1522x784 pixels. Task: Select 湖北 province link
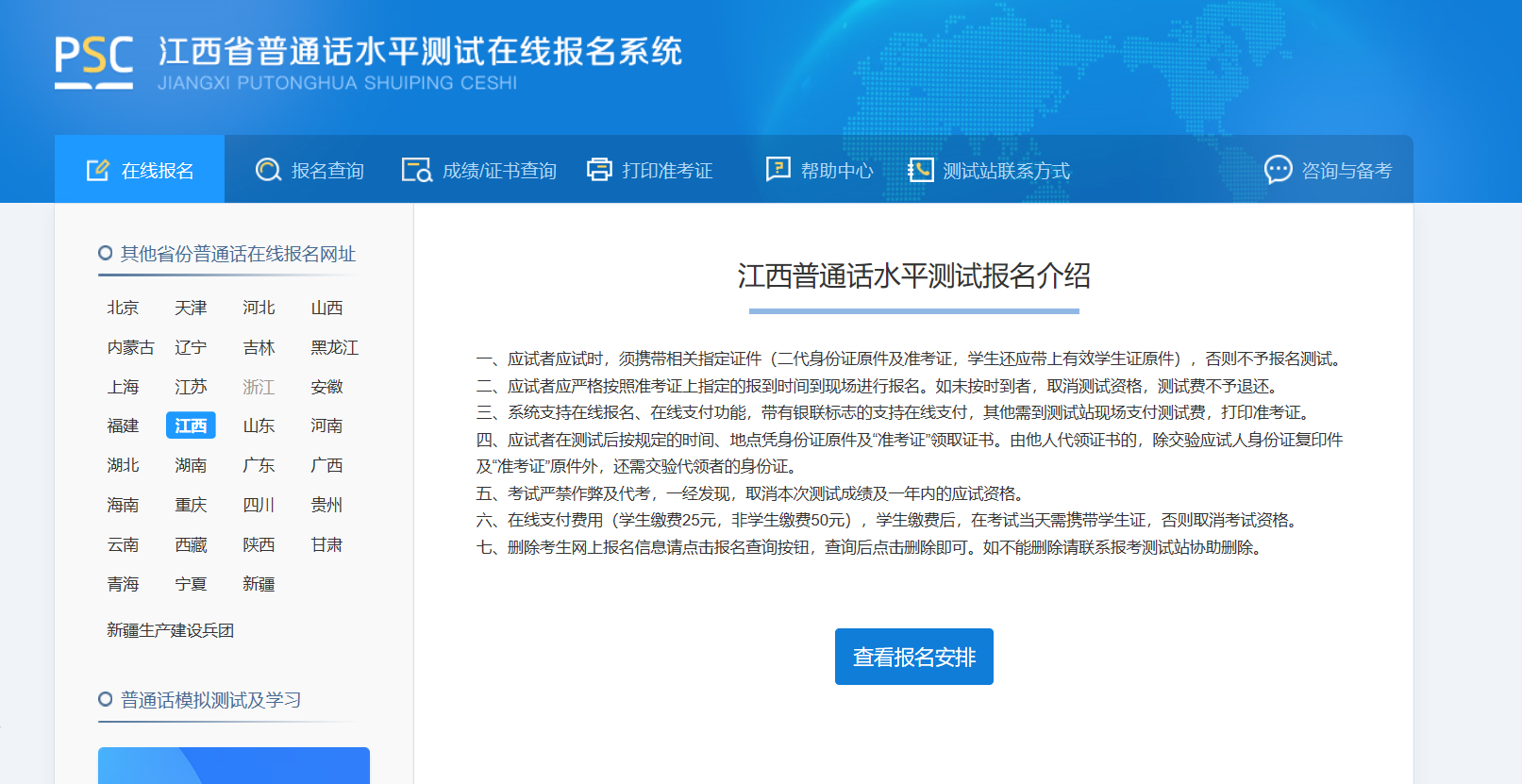123,465
